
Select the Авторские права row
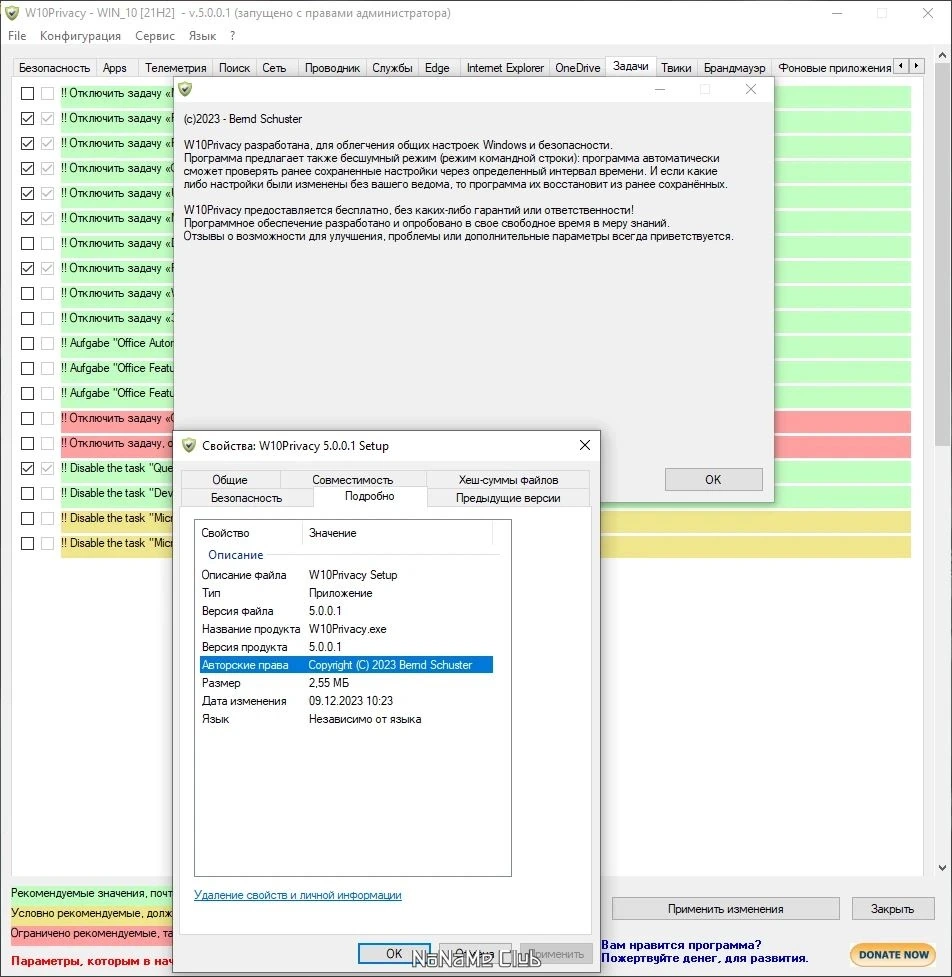click(346, 665)
